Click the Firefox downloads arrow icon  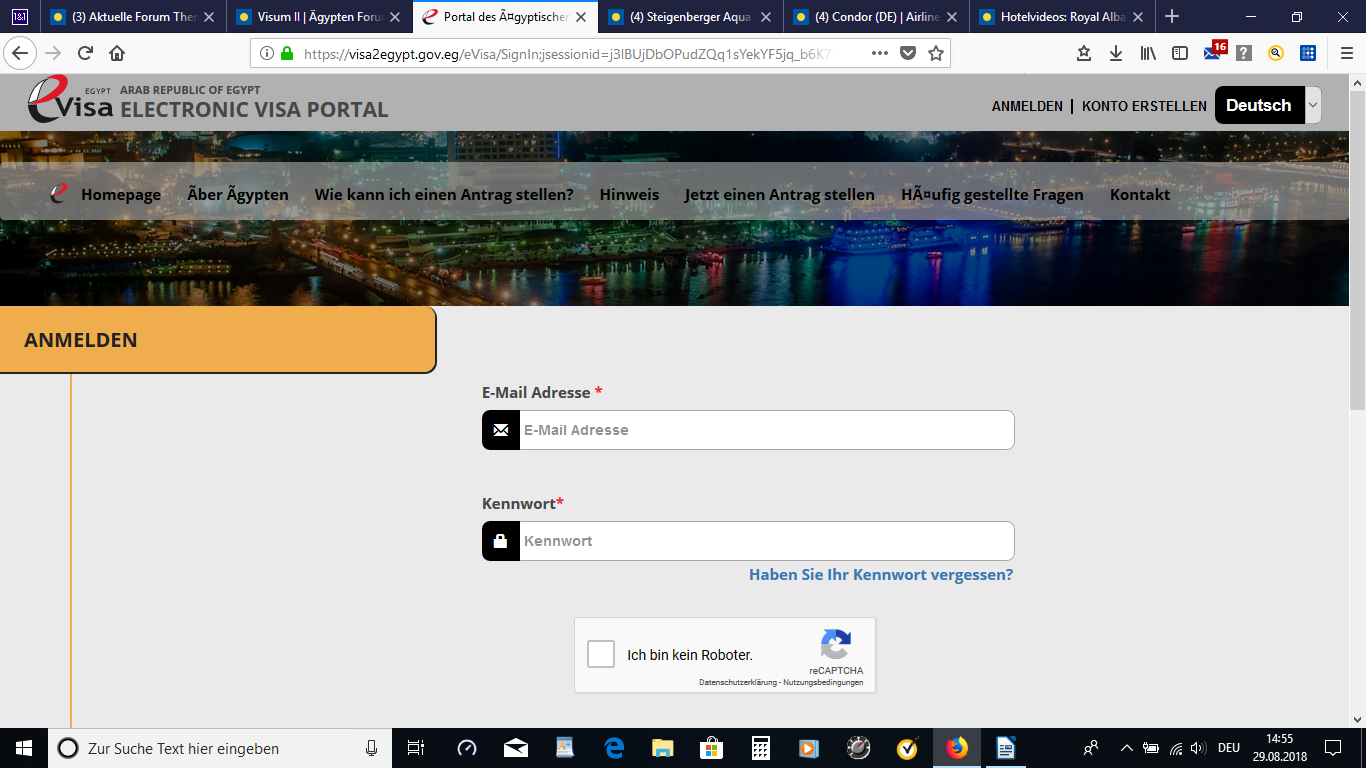tap(1116, 54)
